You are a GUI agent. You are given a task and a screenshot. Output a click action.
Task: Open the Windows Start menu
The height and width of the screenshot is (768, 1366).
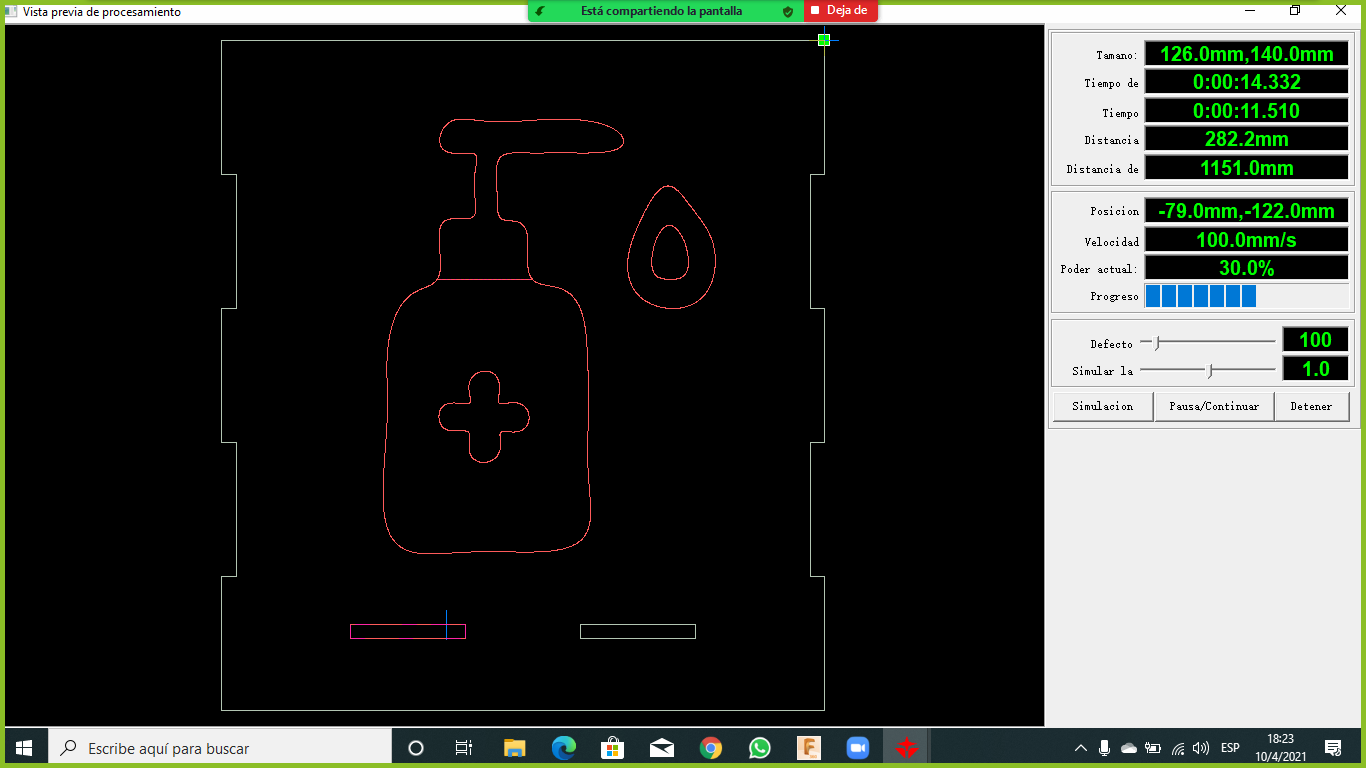coord(24,748)
